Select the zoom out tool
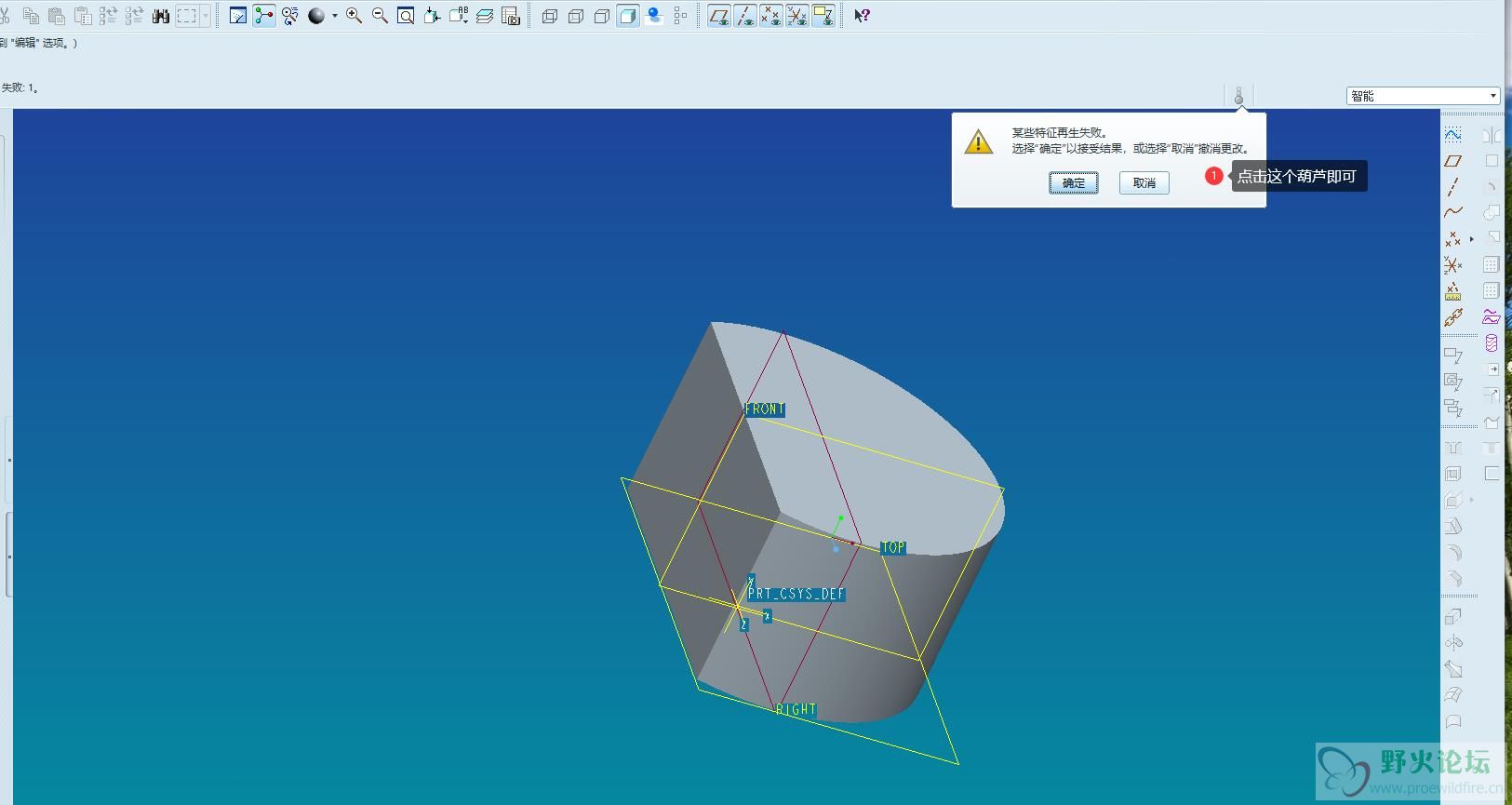 (x=380, y=16)
